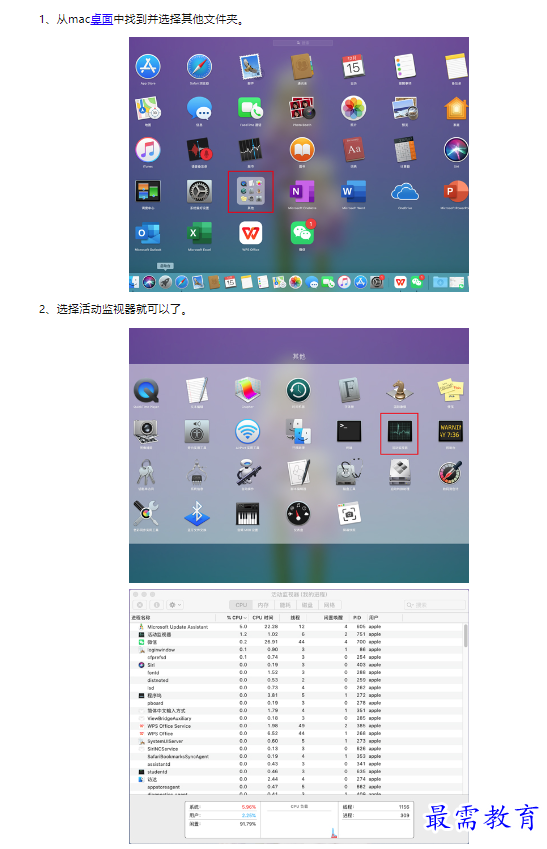Viewport: 547px width, 849px height.
Task: Open App Store in first Launchpad screenshot
Action: 148,67
